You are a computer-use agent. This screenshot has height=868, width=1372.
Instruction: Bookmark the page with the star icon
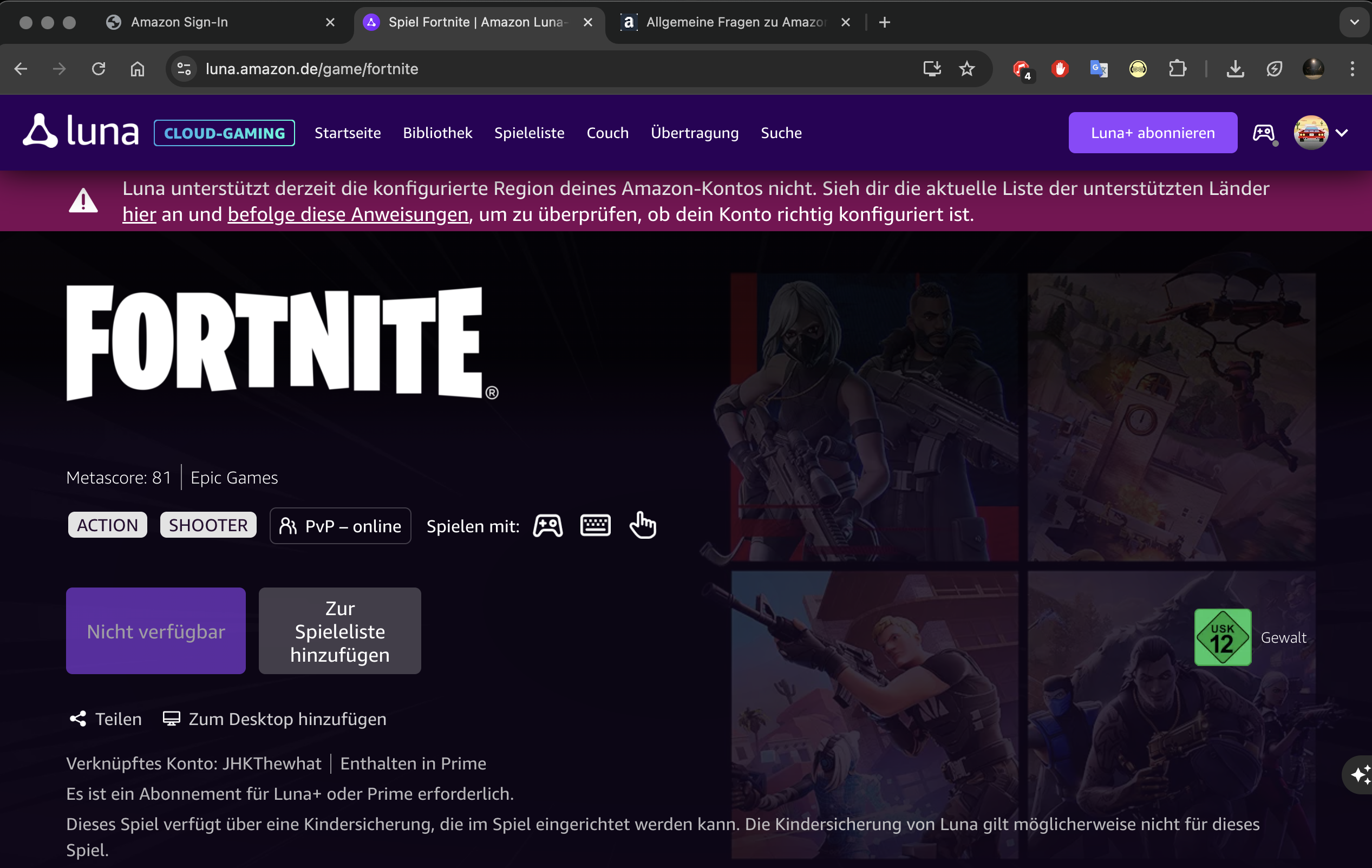967,69
